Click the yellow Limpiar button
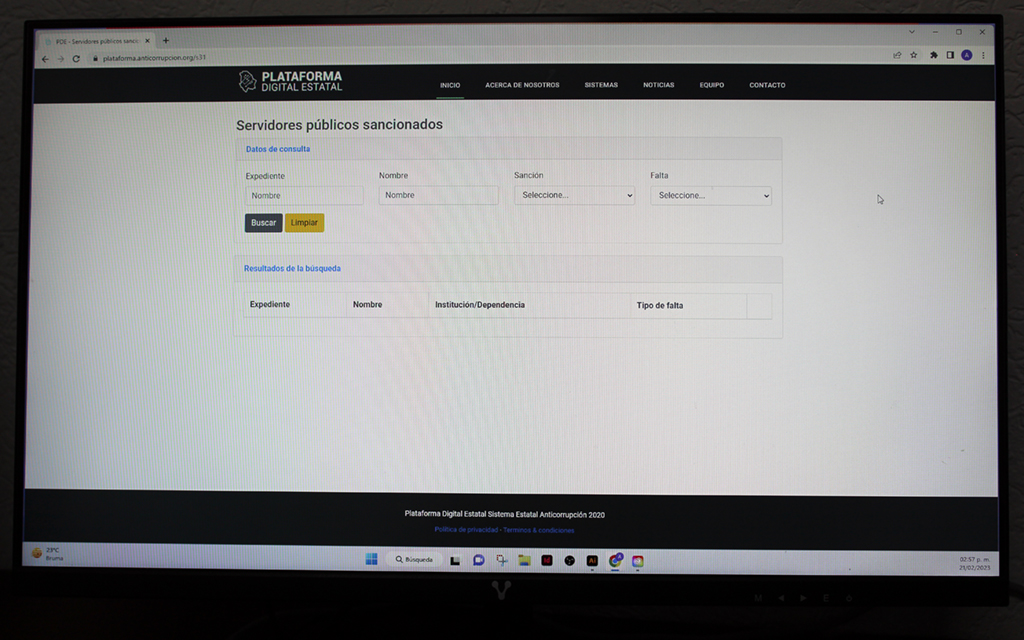This screenshot has width=1024, height=640. (x=304, y=223)
